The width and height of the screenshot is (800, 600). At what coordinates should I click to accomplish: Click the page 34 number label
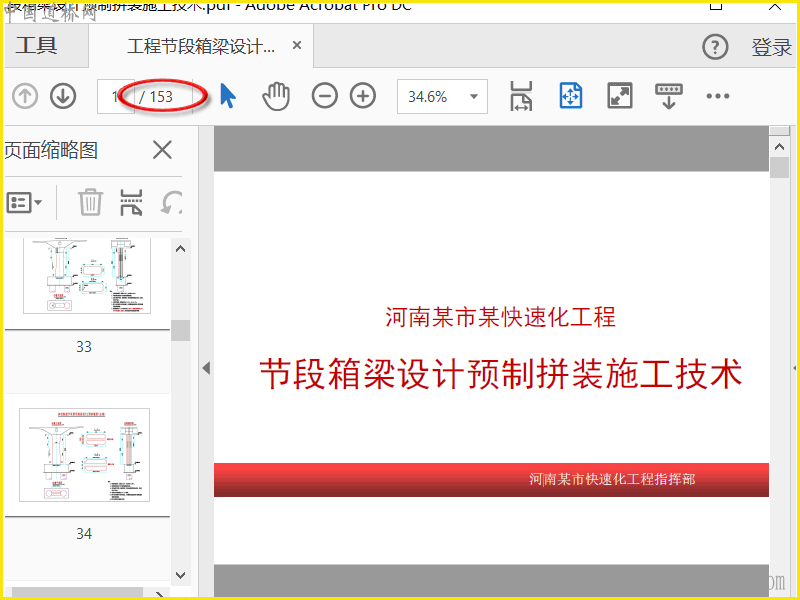[x=84, y=534]
